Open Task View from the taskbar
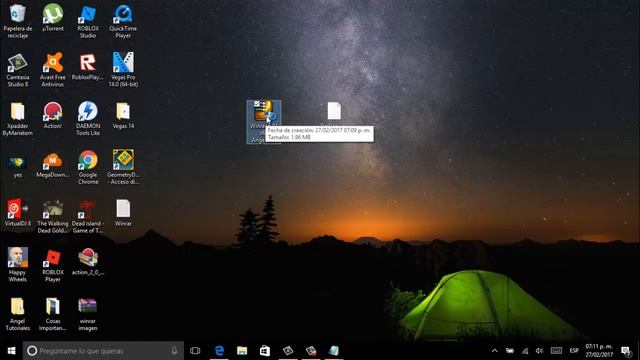Image resolution: width=640 pixels, height=360 pixels. pyautogui.click(x=195, y=351)
